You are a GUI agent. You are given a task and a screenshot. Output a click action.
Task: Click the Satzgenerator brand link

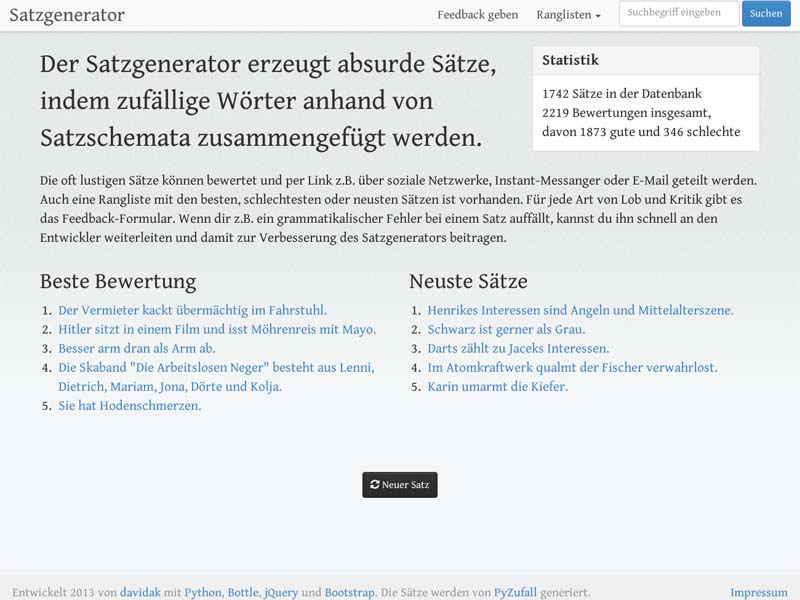pyautogui.click(x=66, y=15)
